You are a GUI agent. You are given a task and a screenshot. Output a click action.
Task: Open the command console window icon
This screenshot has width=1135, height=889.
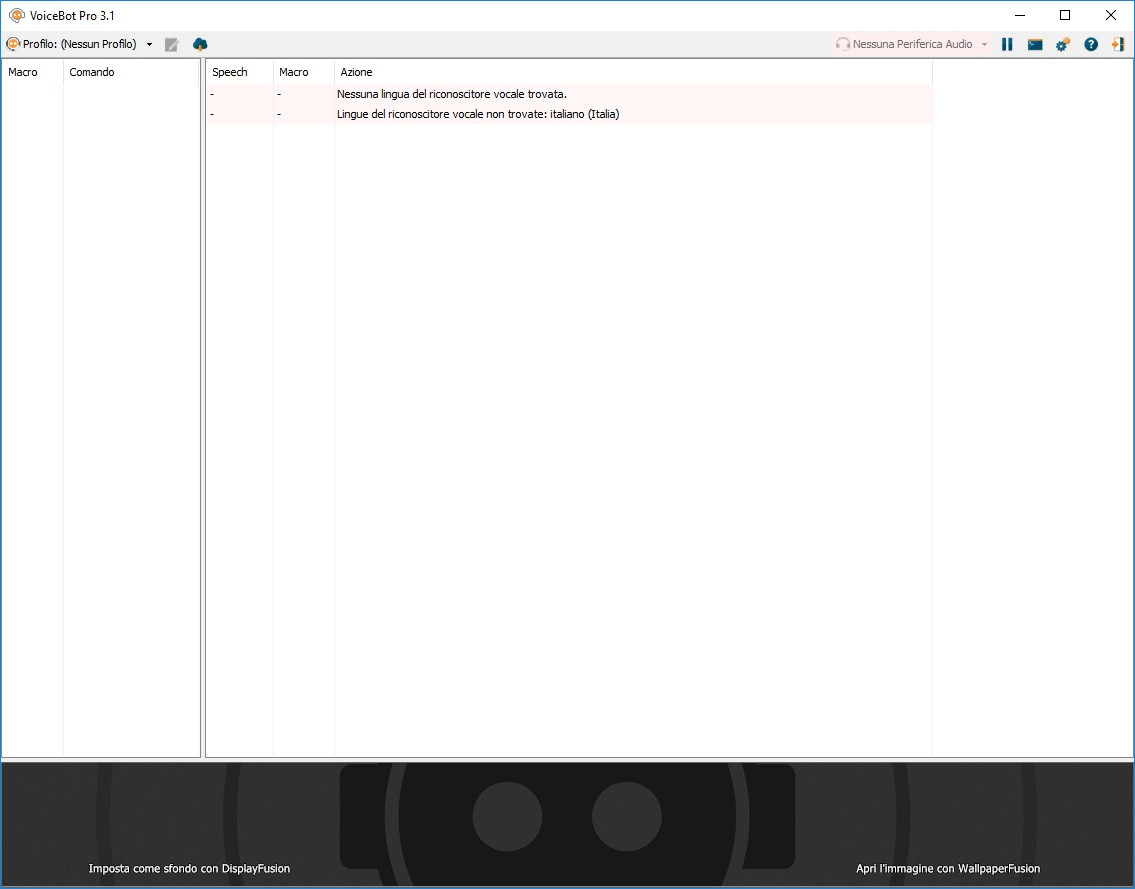point(1035,44)
